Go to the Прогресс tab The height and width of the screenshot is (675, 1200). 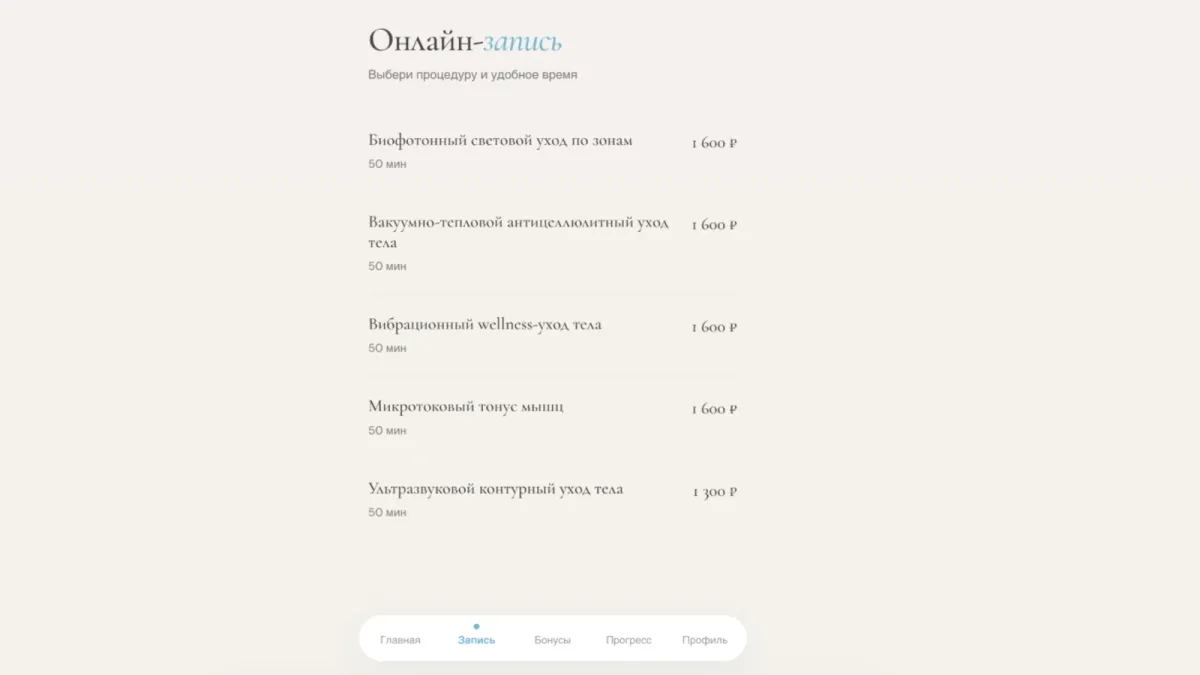pos(628,640)
